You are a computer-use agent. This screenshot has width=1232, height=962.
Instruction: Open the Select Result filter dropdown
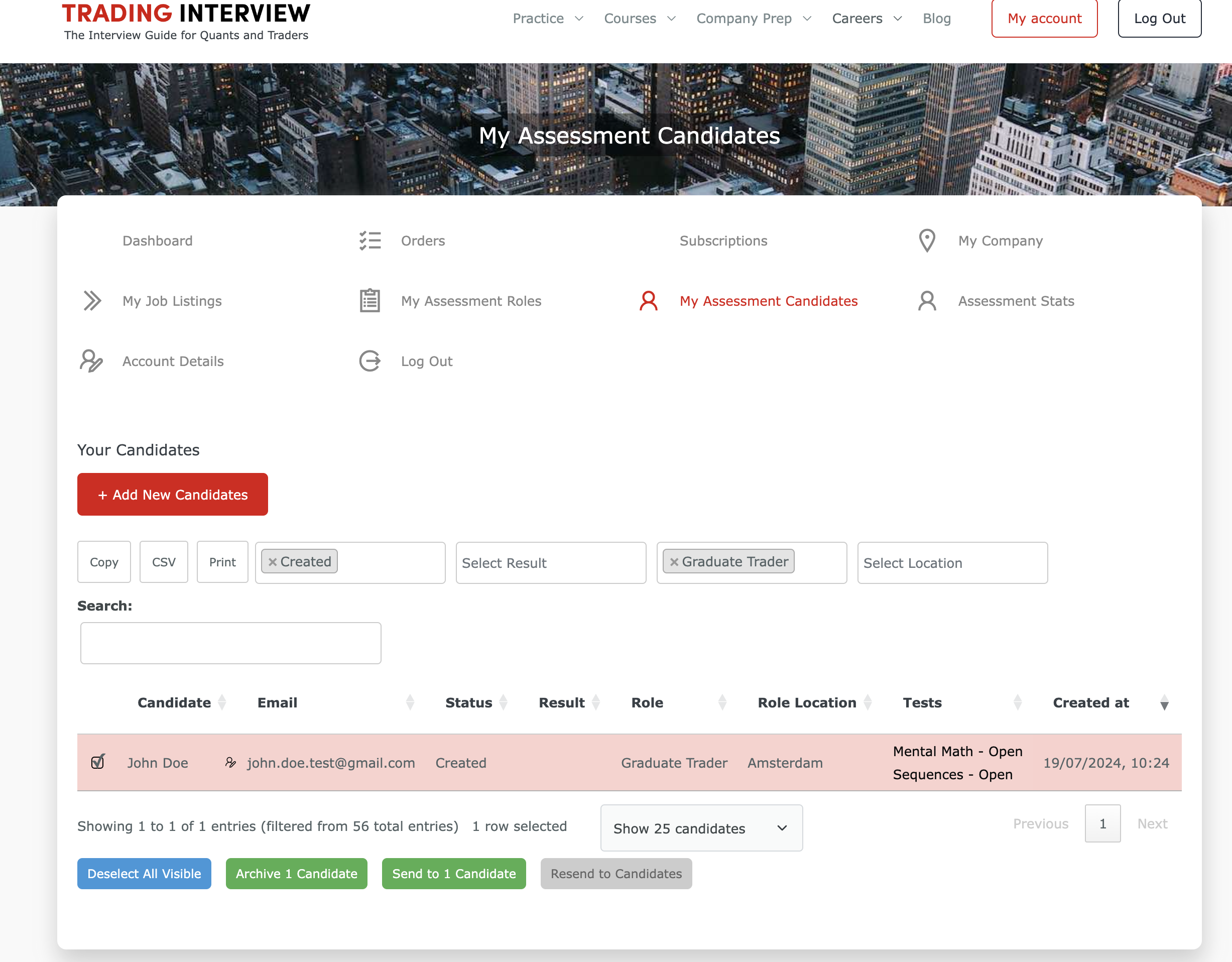pyautogui.click(x=551, y=563)
